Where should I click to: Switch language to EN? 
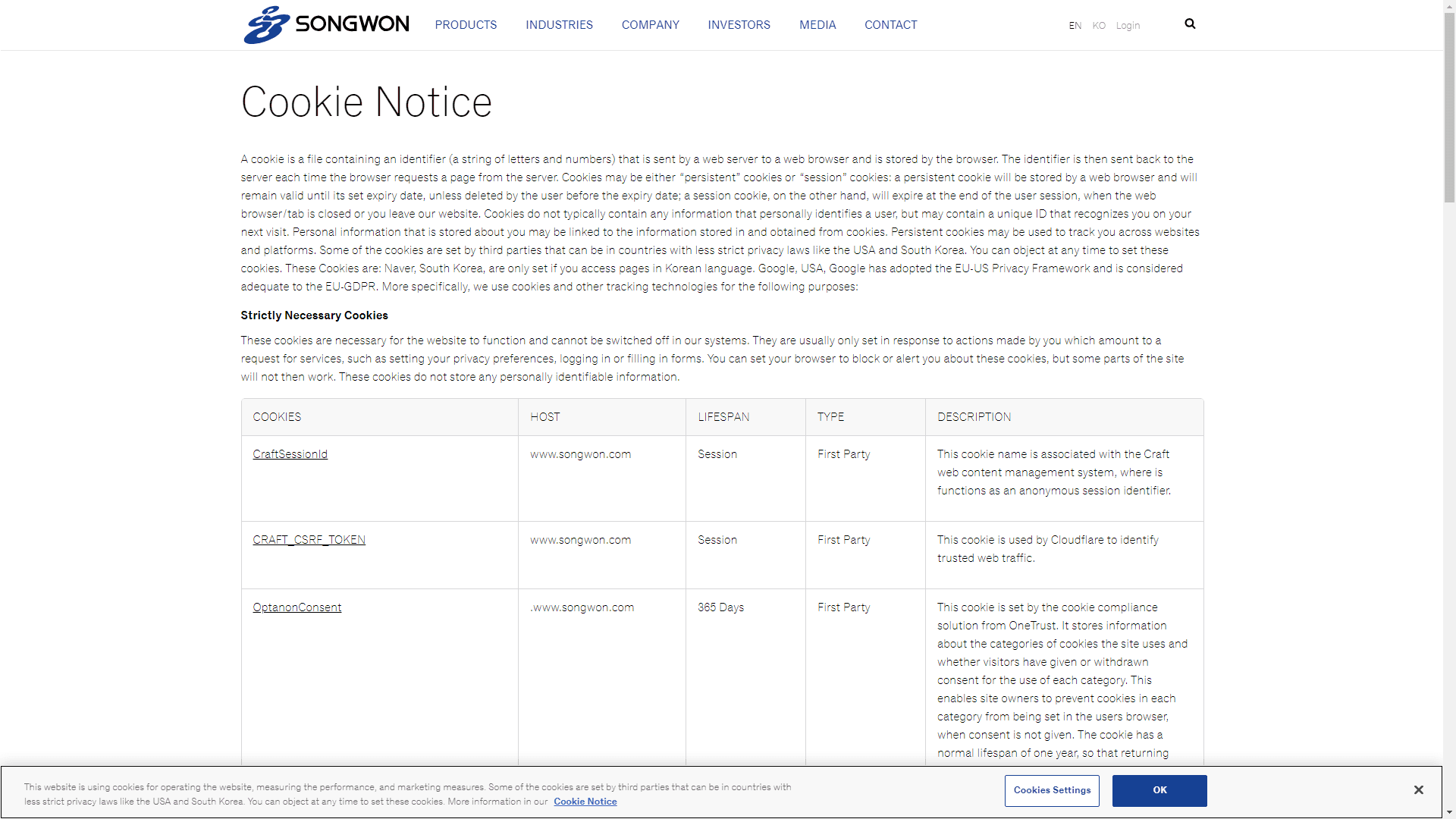tap(1075, 26)
